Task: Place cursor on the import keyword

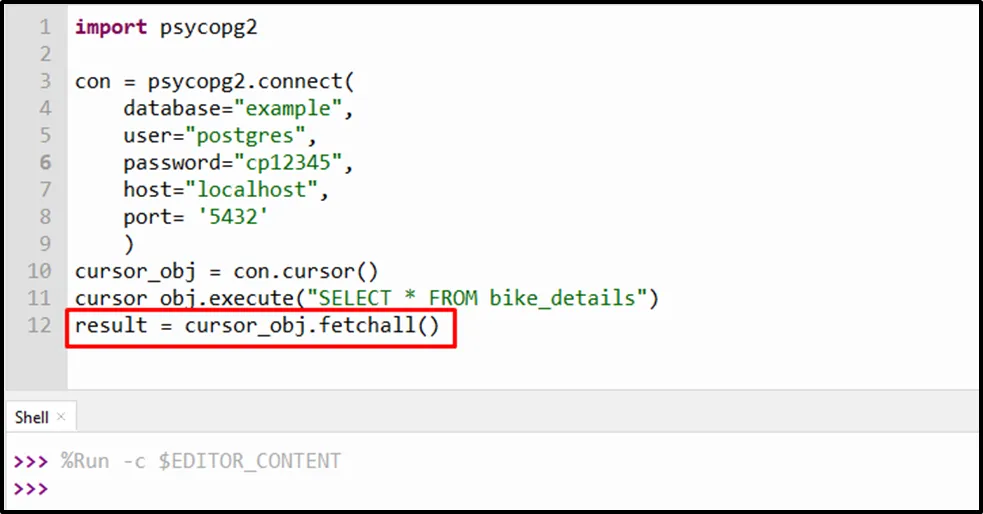Action: 111,27
